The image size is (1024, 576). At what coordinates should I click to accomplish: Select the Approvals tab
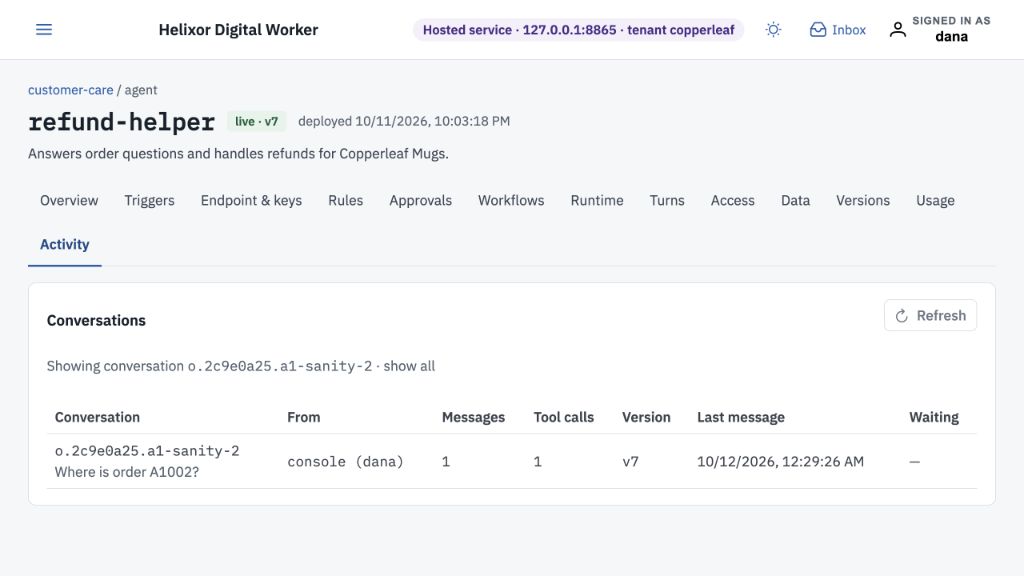tap(421, 200)
